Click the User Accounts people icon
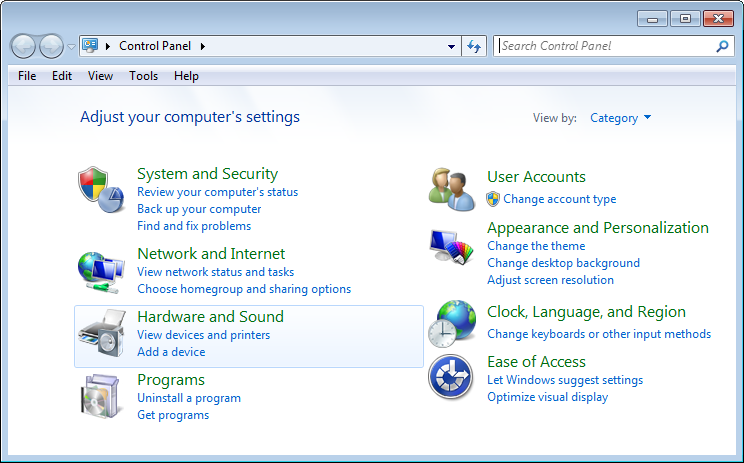Viewport: 744px width, 463px height. click(451, 189)
